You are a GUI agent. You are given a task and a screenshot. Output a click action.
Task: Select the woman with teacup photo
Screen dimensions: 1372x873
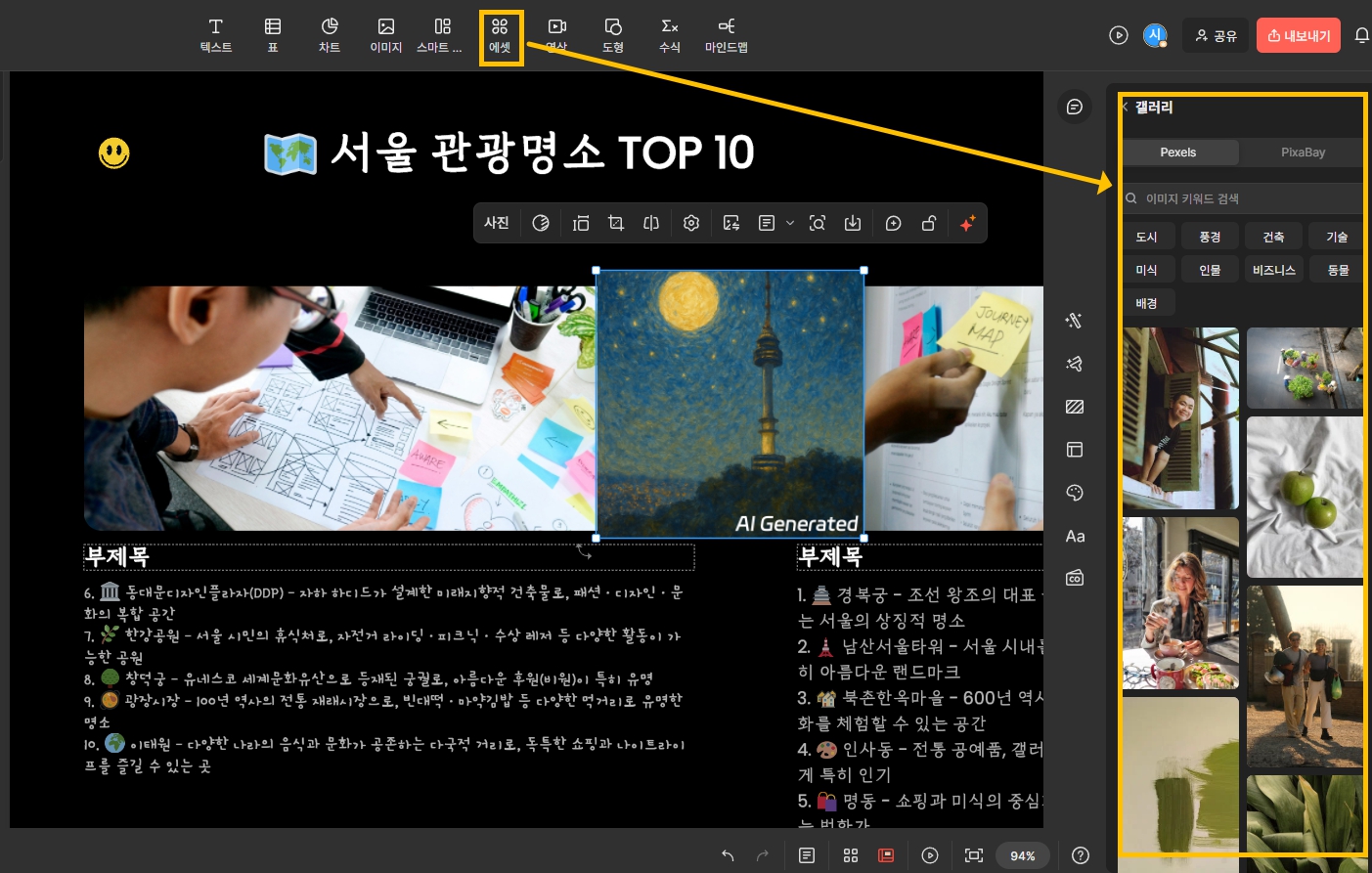(1180, 603)
